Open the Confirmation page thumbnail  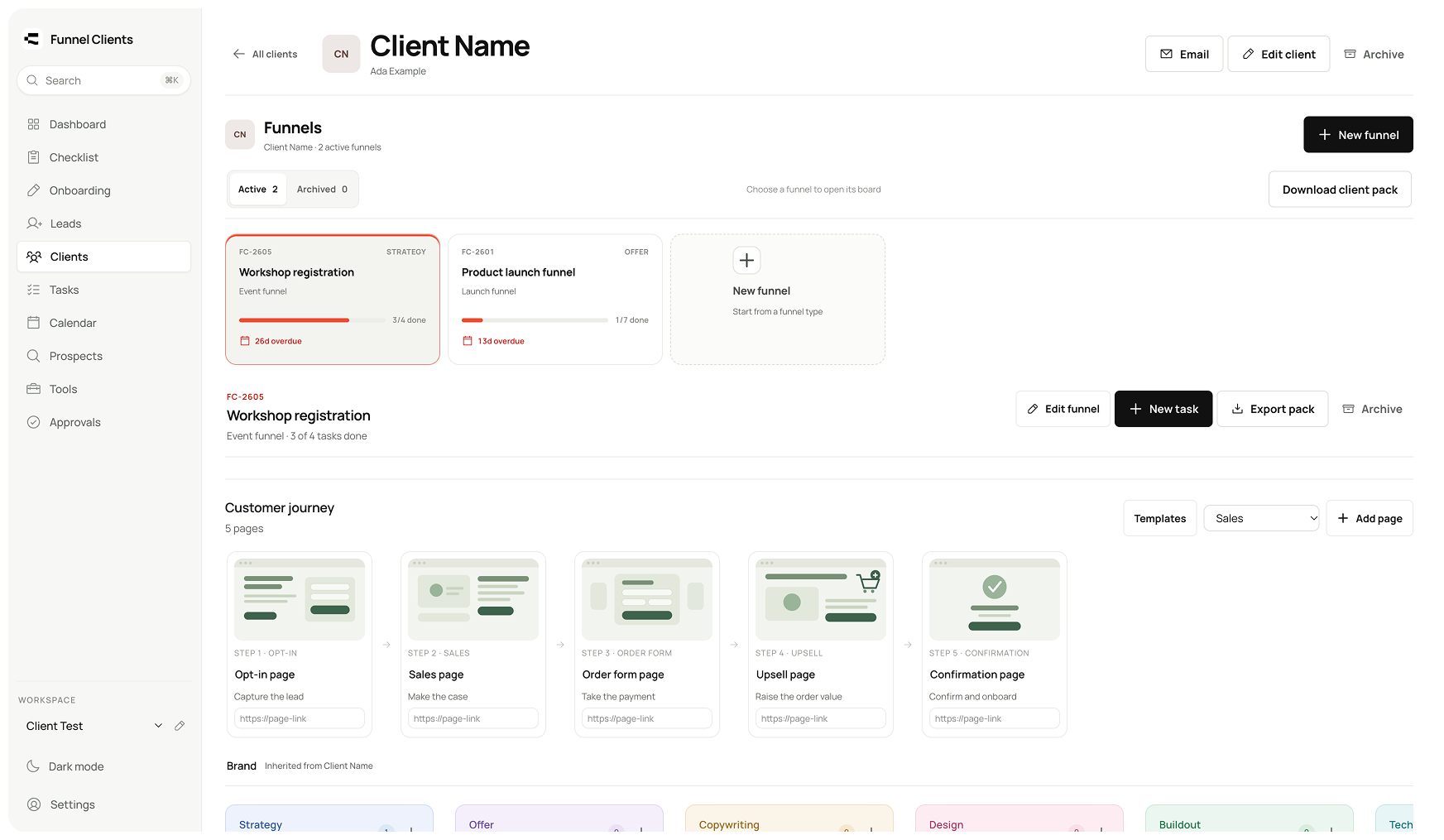(995, 599)
